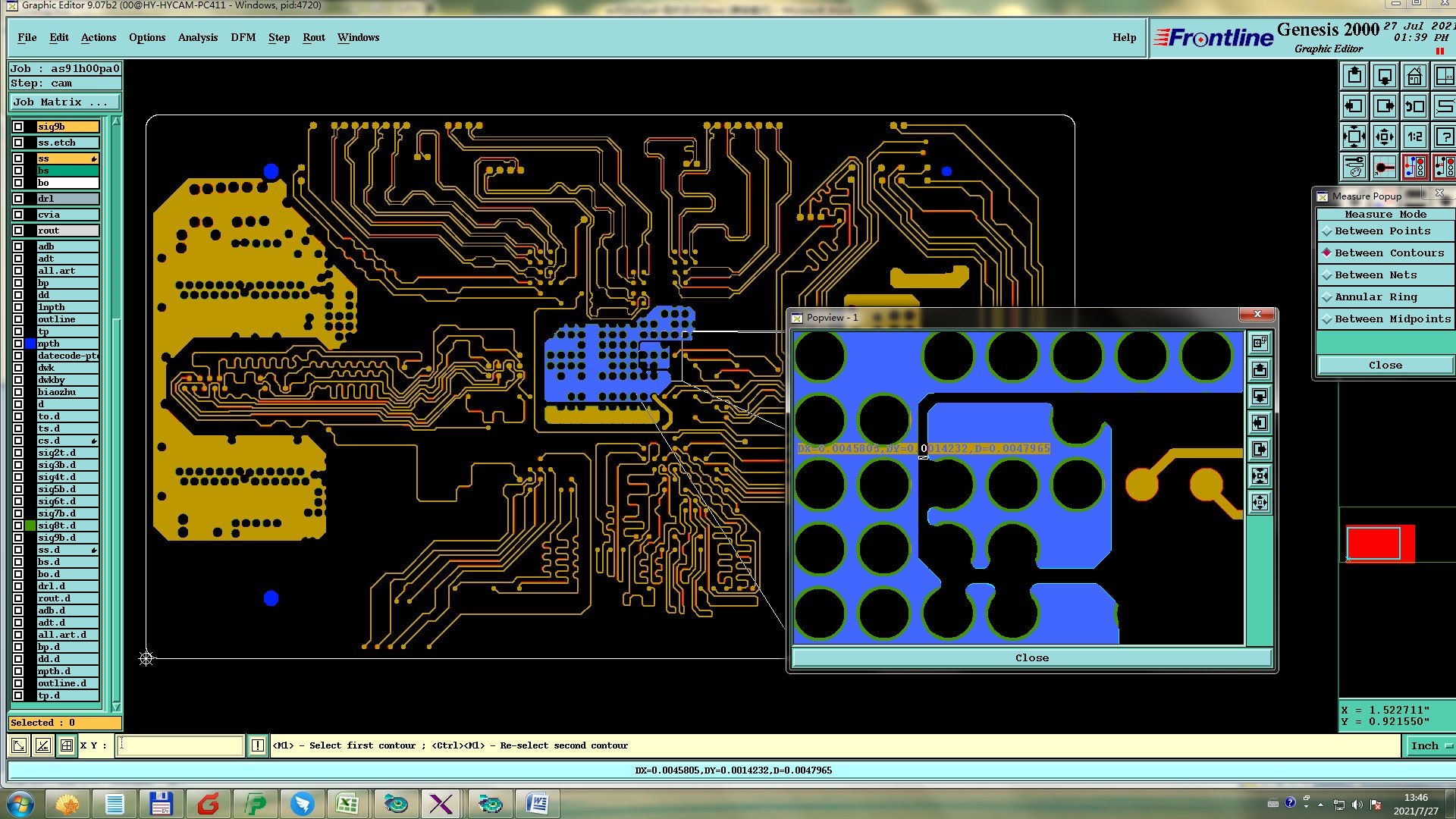Open the Job Matrix button
Image resolution: width=1456 pixels, height=819 pixels.
(x=64, y=102)
